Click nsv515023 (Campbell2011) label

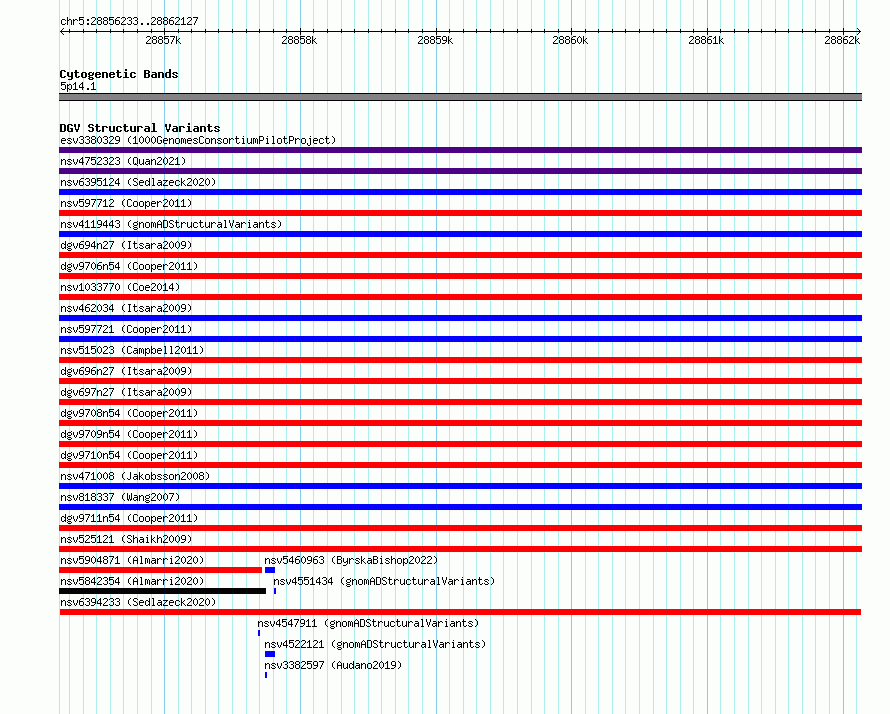coord(132,350)
